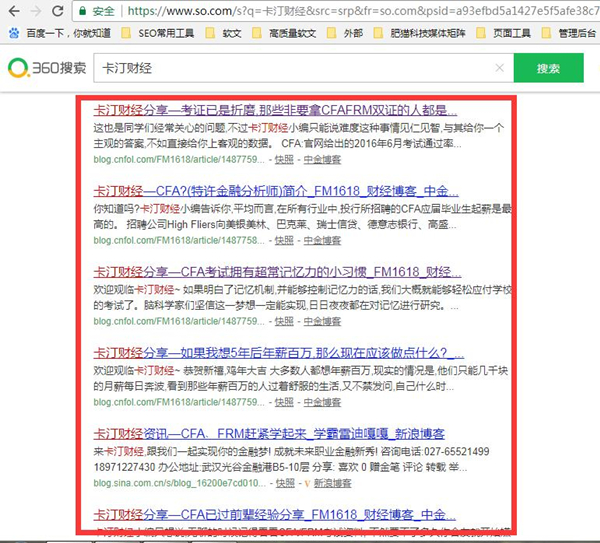Clear the search box with X
The height and width of the screenshot is (543, 600).
(x=499, y=68)
